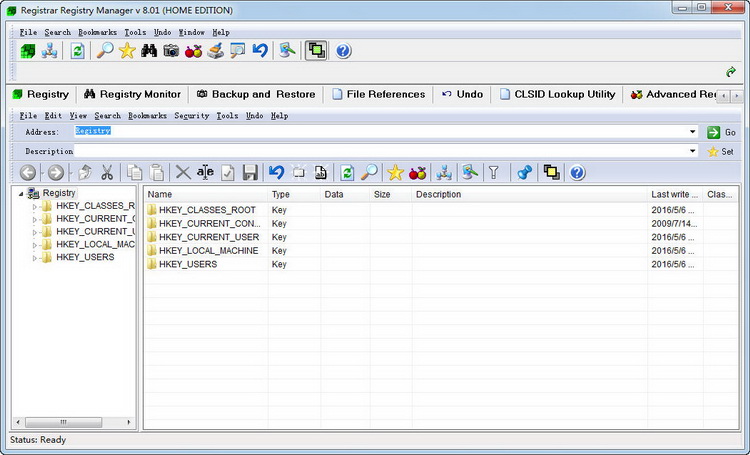This screenshot has height=455, width=750.
Task: Click the green refresh icon in editor toolbar
Action: (347, 173)
